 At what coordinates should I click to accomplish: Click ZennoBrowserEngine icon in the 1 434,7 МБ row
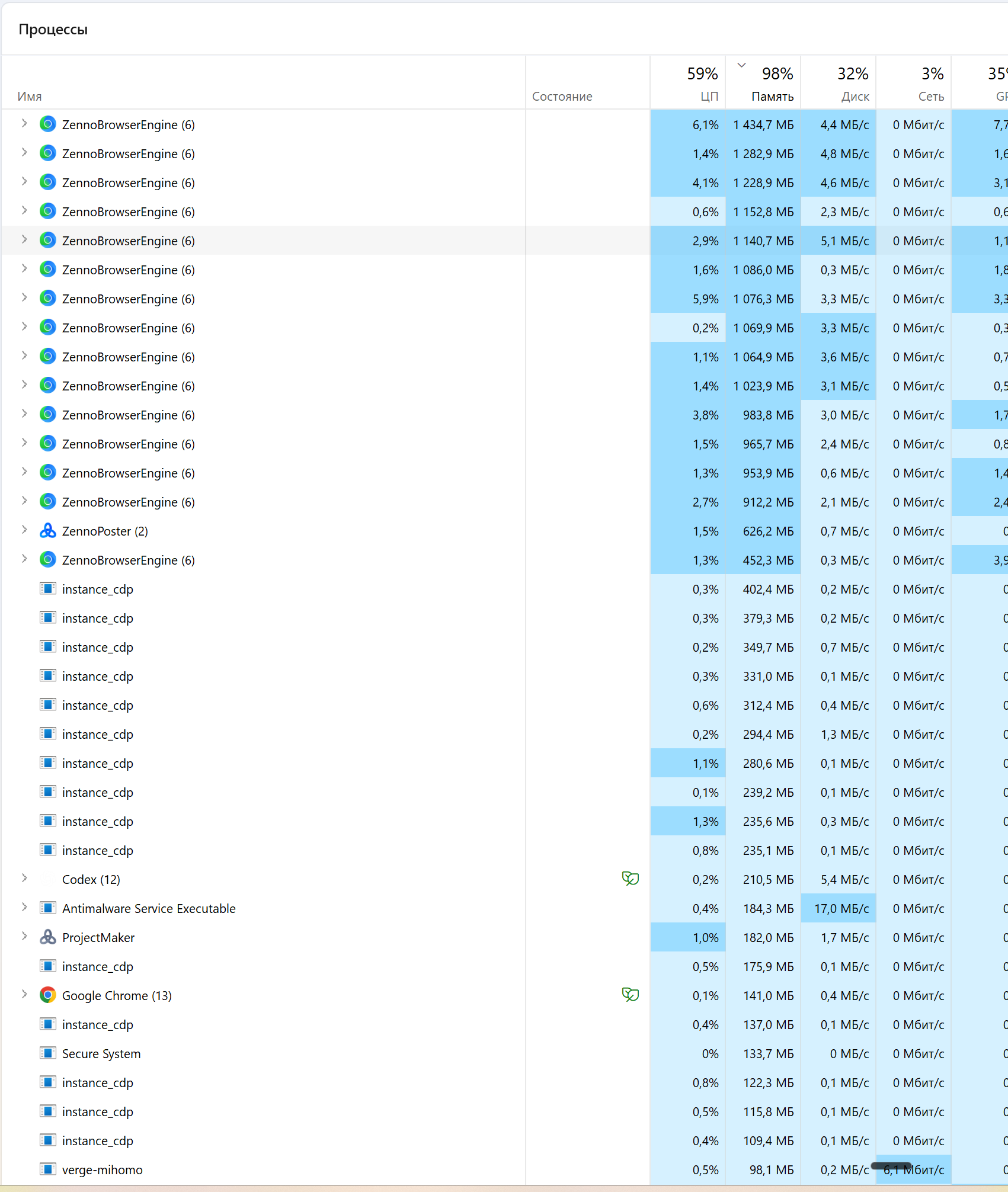point(48,124)
